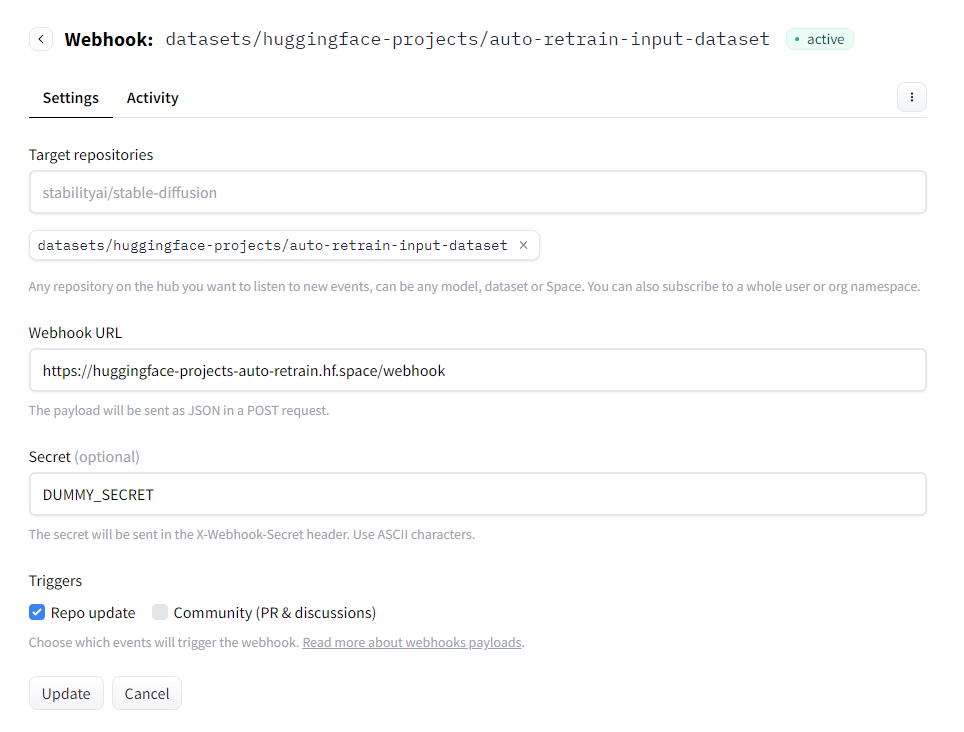Cancel the webhook edits
This screenshot has width=964, height=732.
pyautogui.click(x=146, y=693)
